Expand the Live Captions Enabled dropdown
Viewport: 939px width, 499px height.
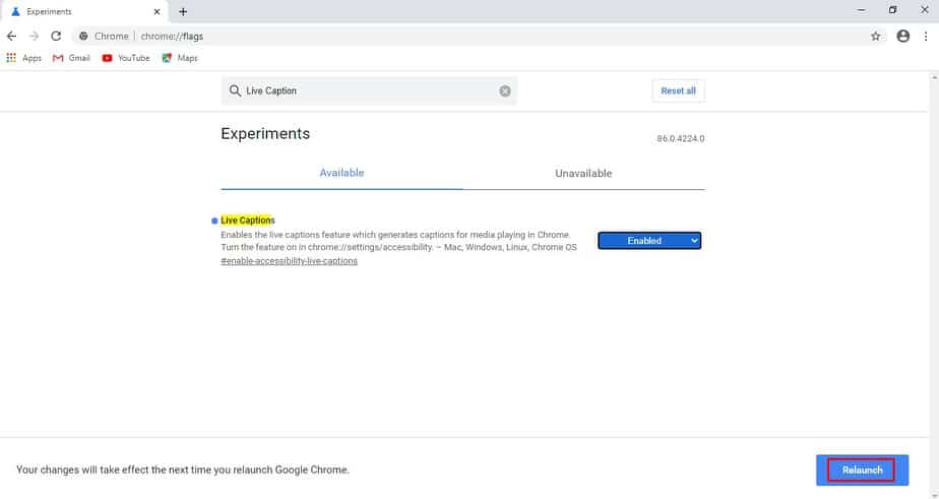coord(649,240)
